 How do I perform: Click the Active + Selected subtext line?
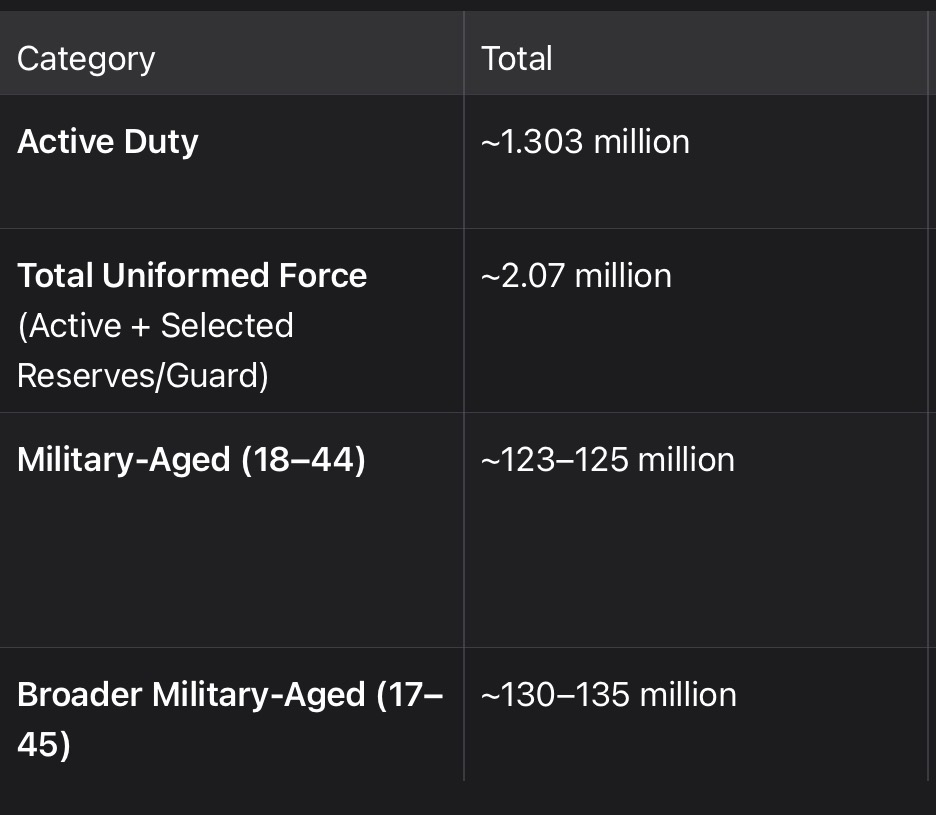coord(155,326)
